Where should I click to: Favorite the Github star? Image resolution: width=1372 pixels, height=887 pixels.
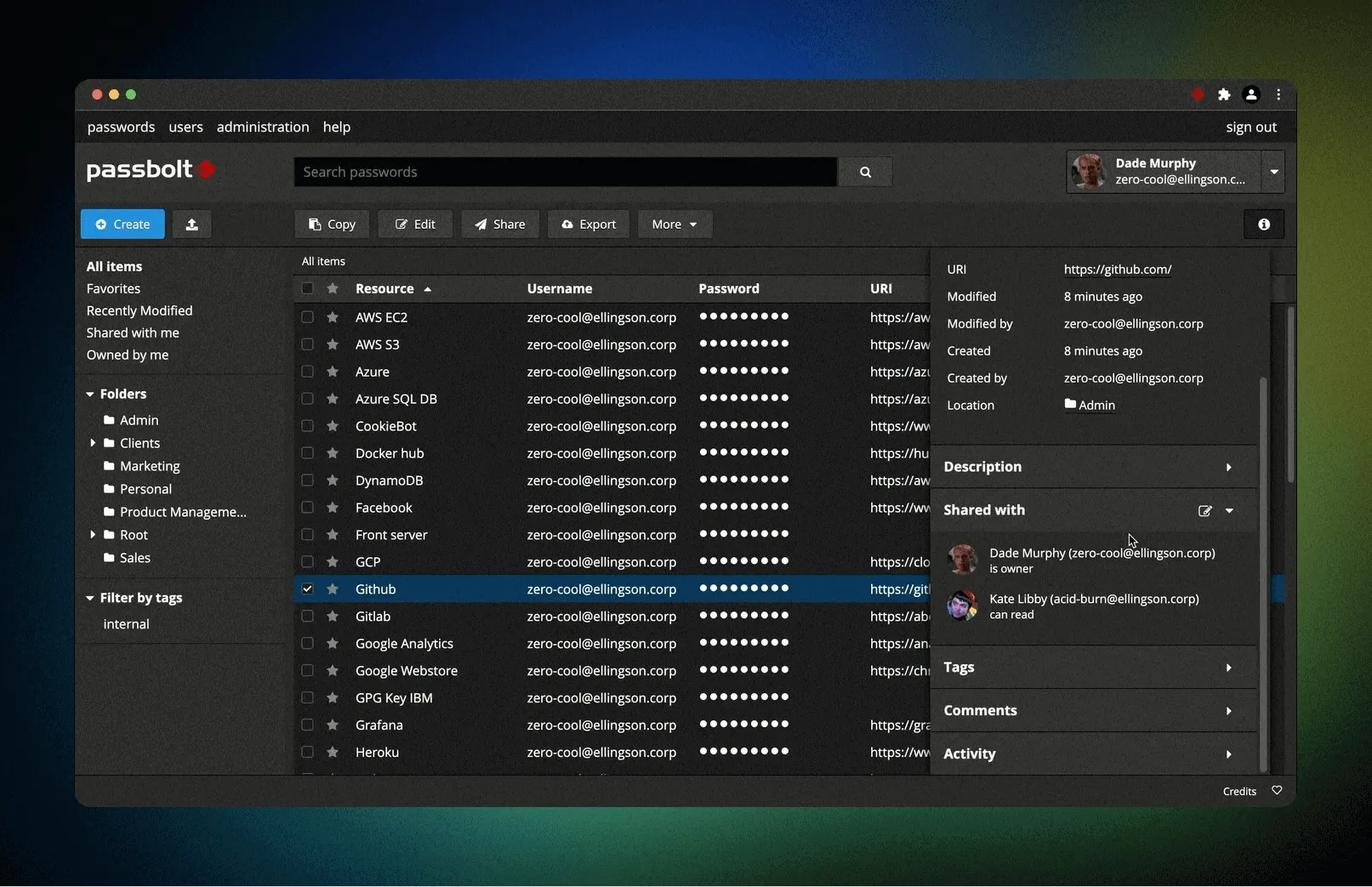333,589
